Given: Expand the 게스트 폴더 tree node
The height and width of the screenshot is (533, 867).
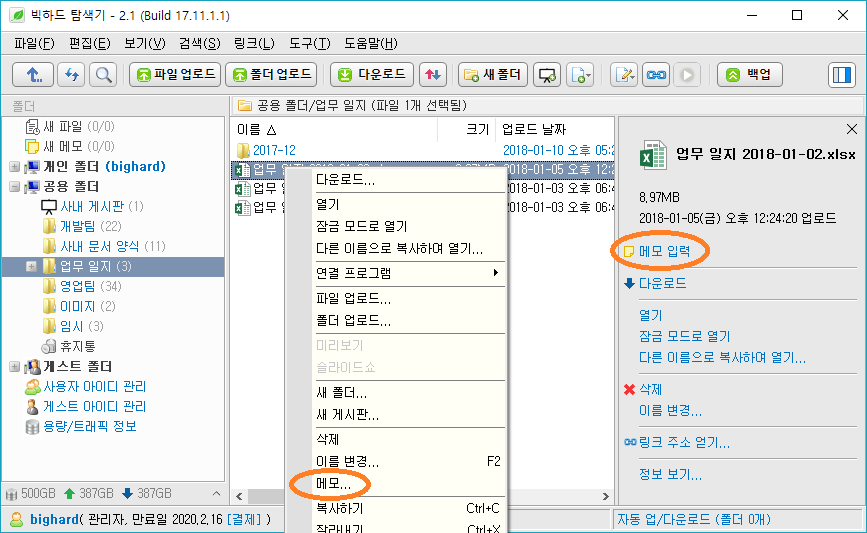Looking at the screenshot, I should point(14,367).
